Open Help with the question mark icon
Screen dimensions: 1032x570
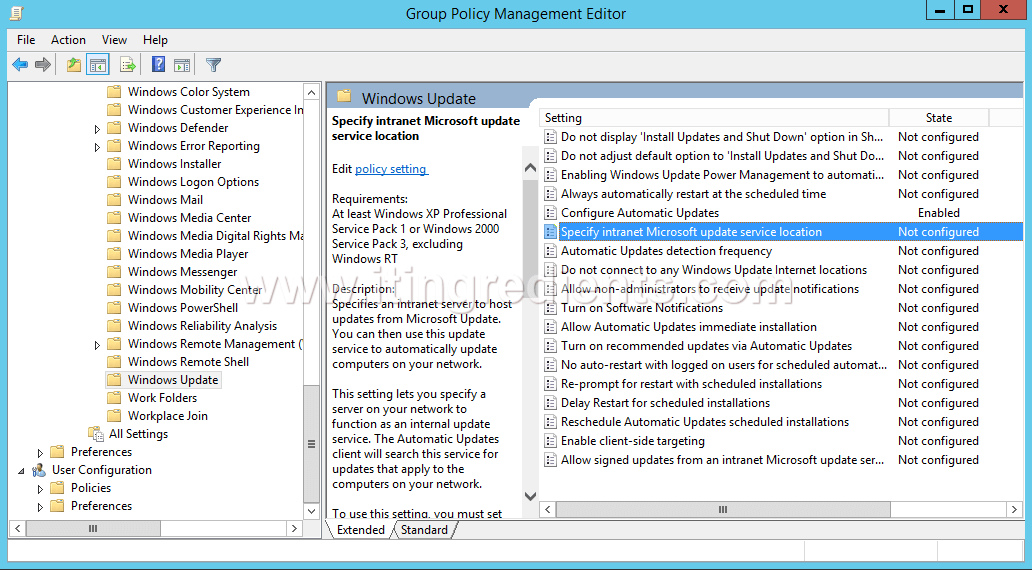click(158, 65)
